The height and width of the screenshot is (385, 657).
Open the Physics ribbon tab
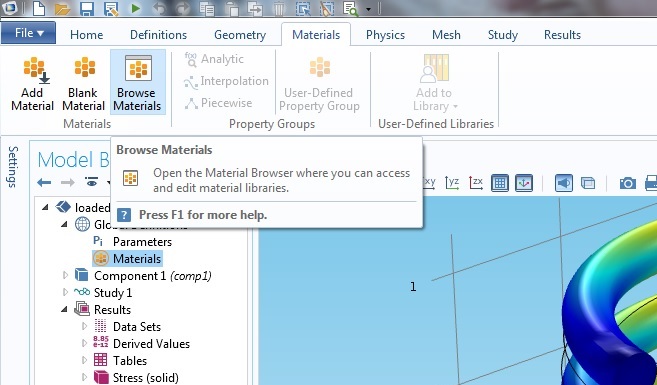[x=385, y=35]
